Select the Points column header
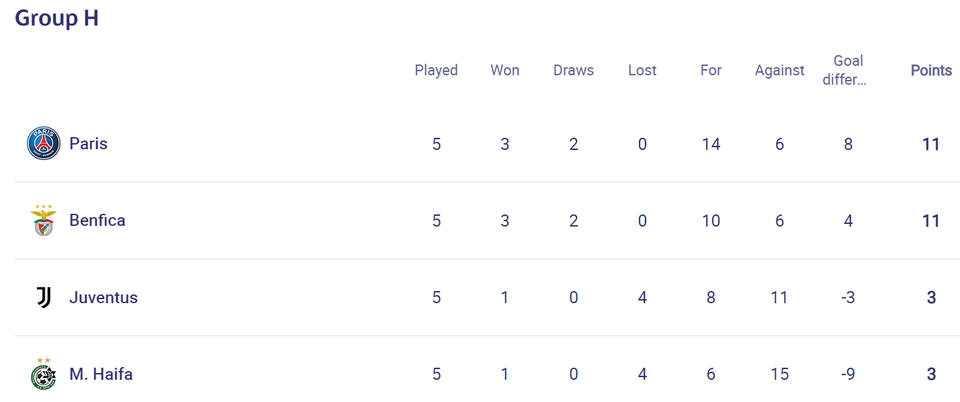 click(931, 70)
